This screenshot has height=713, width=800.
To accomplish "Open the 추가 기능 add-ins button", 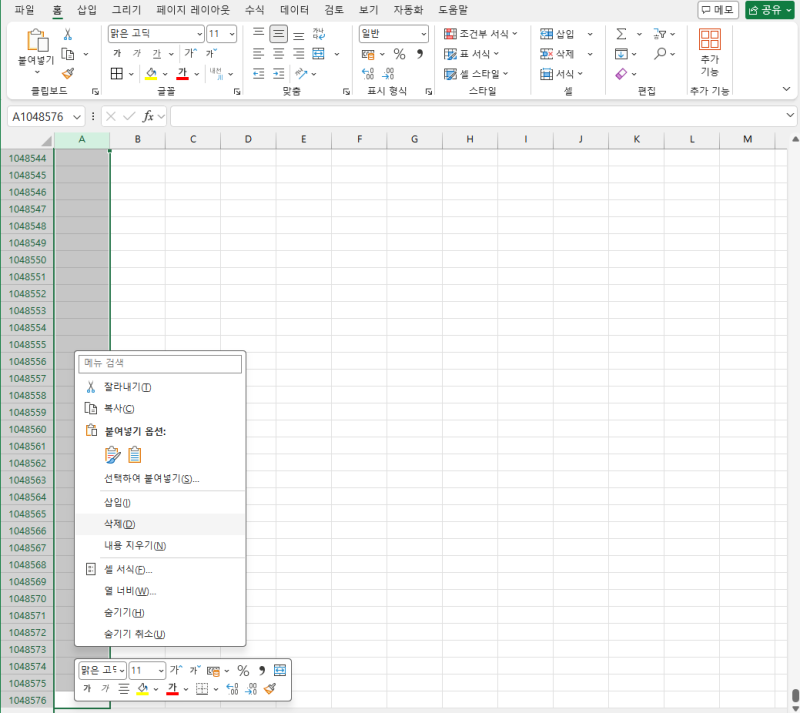I will pyautogui.click(x=709, y=53).
